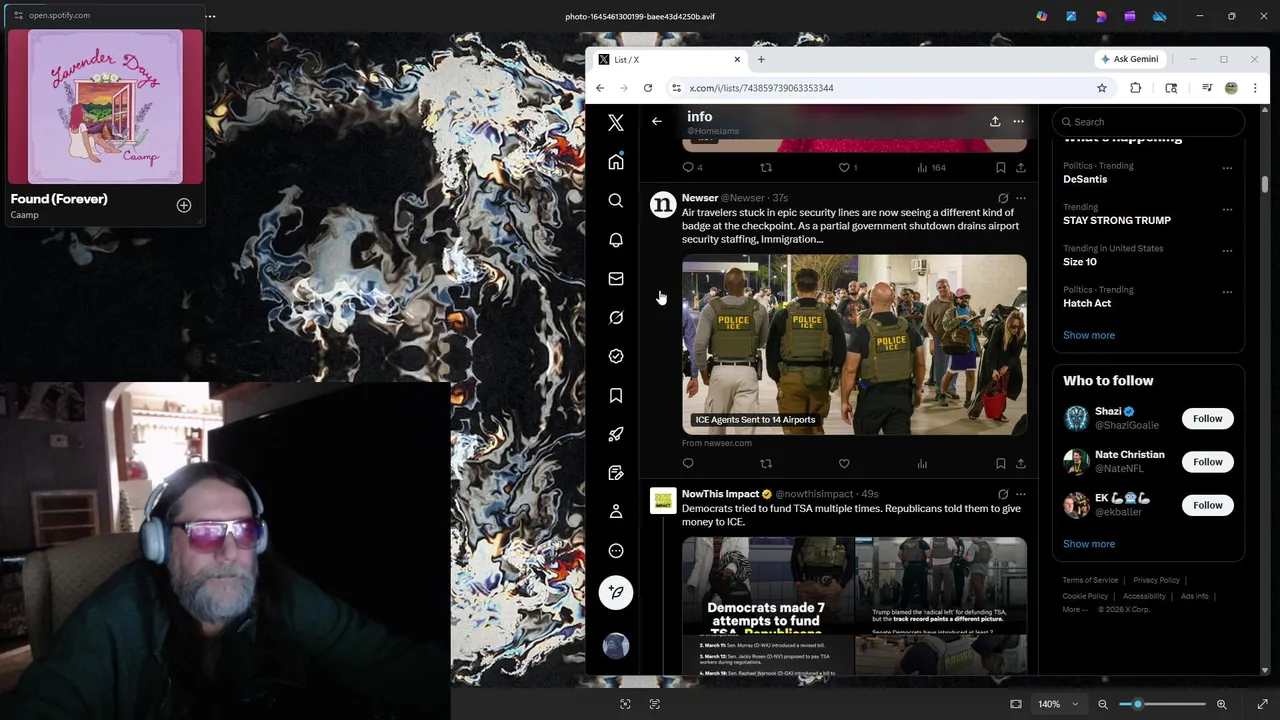1280x720 pixels.
Task: Open zoom percentage dropdown at 140%
Action: [x=1058, y=704]
